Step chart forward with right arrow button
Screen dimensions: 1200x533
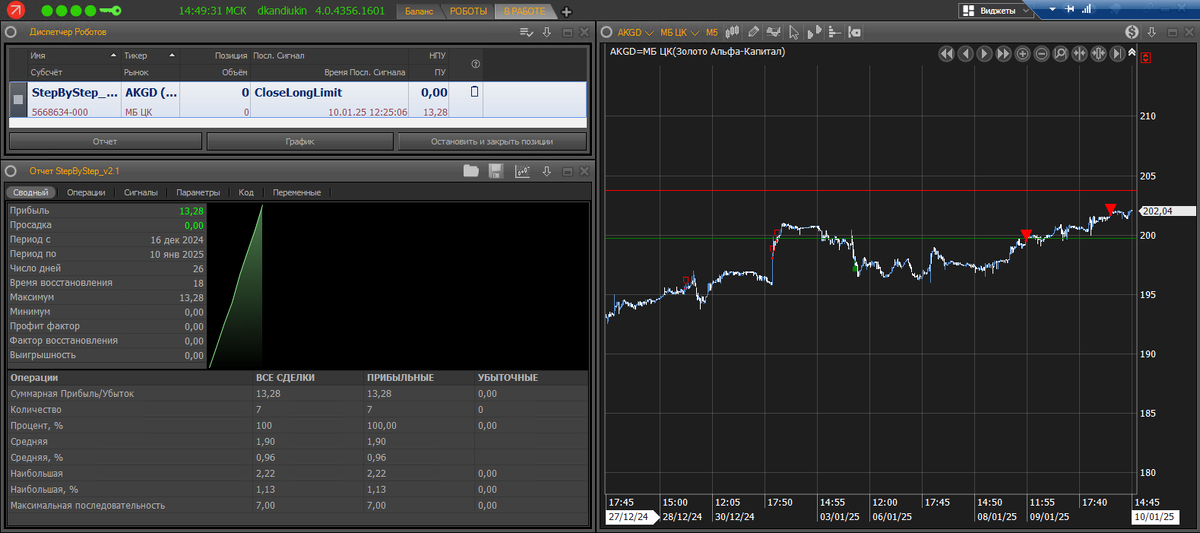click(984, 54)
